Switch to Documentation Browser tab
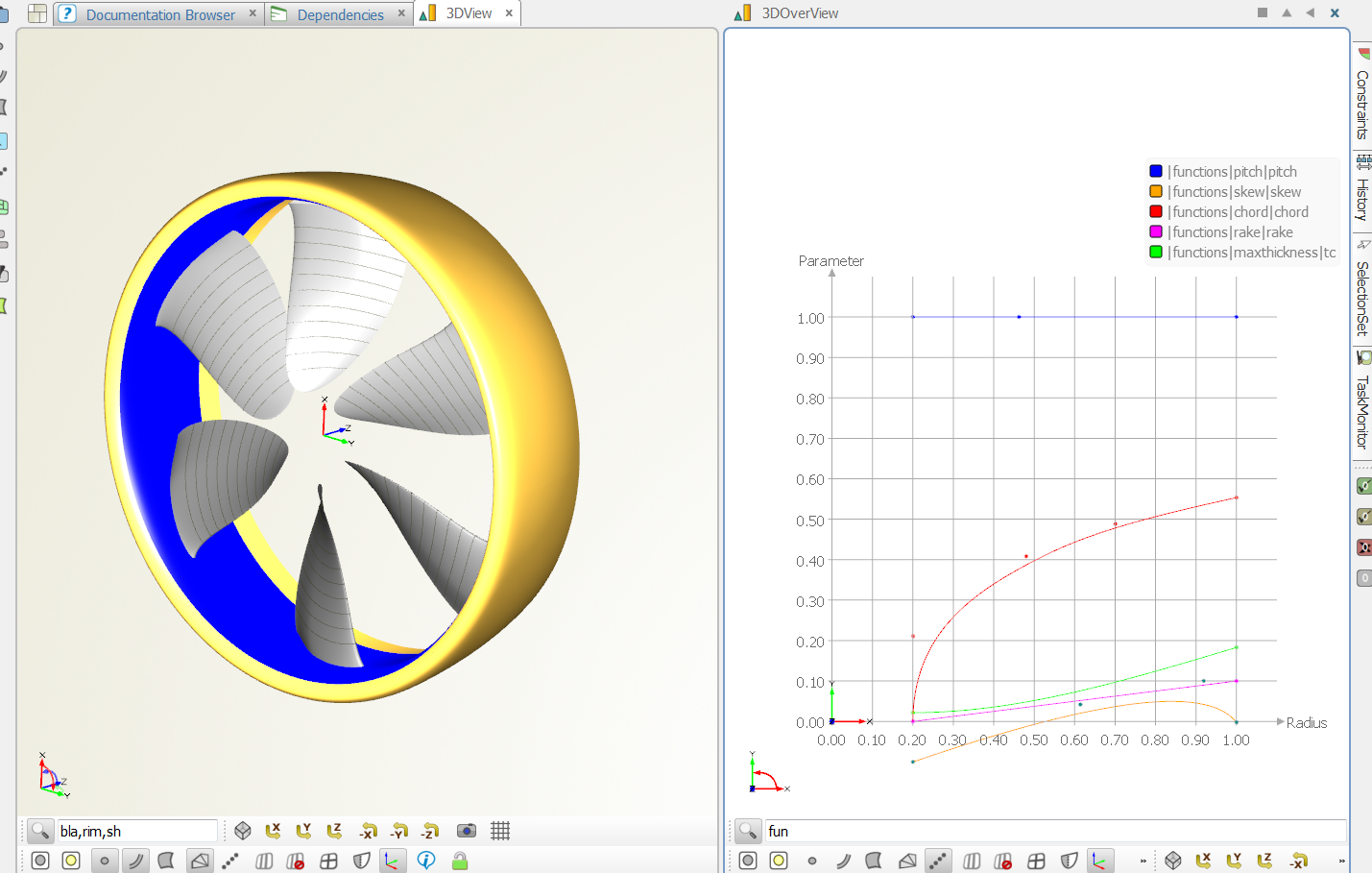1372x873 pixels. tap(160, 14)
